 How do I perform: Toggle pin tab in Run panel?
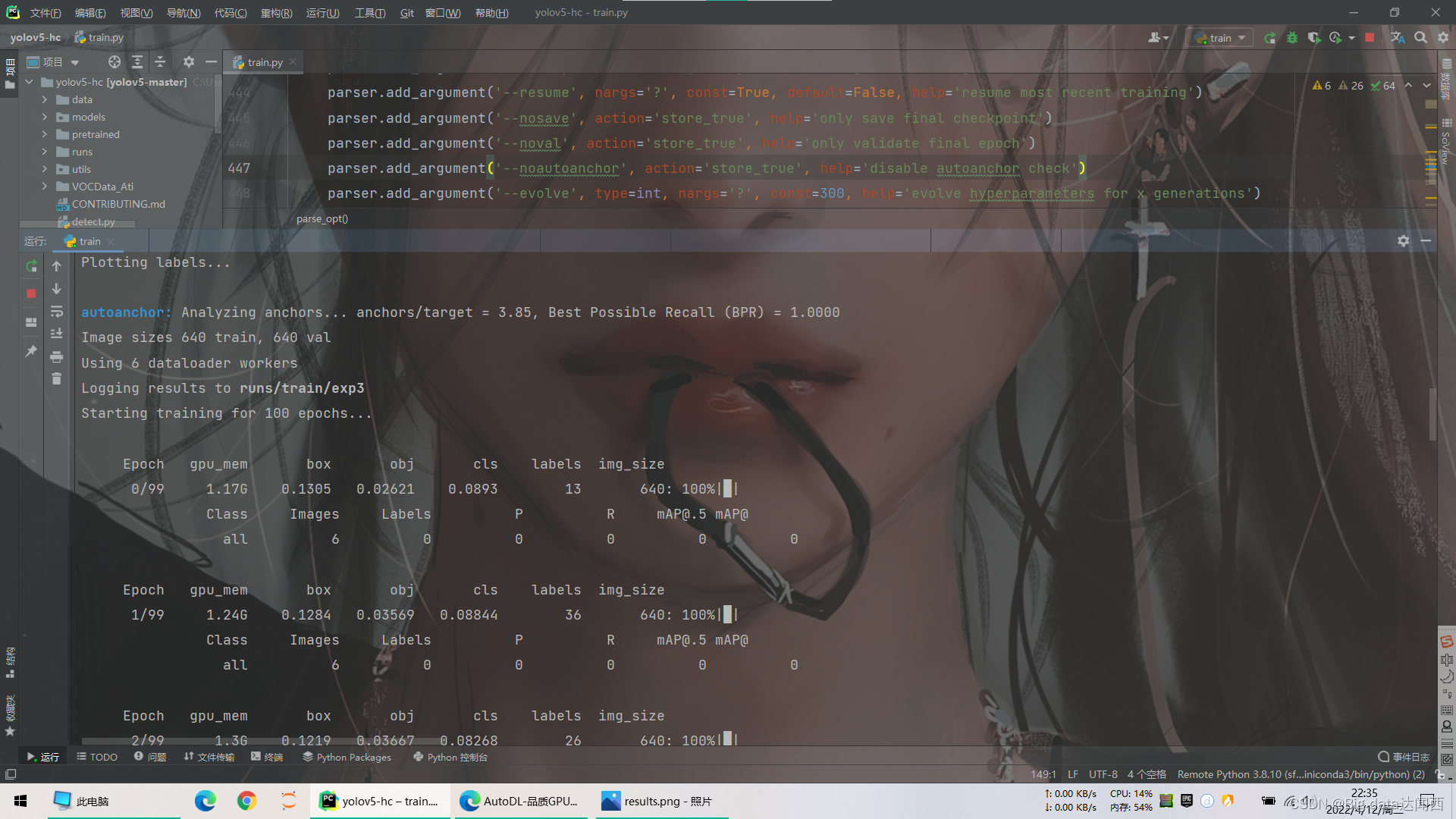point(31,351)
